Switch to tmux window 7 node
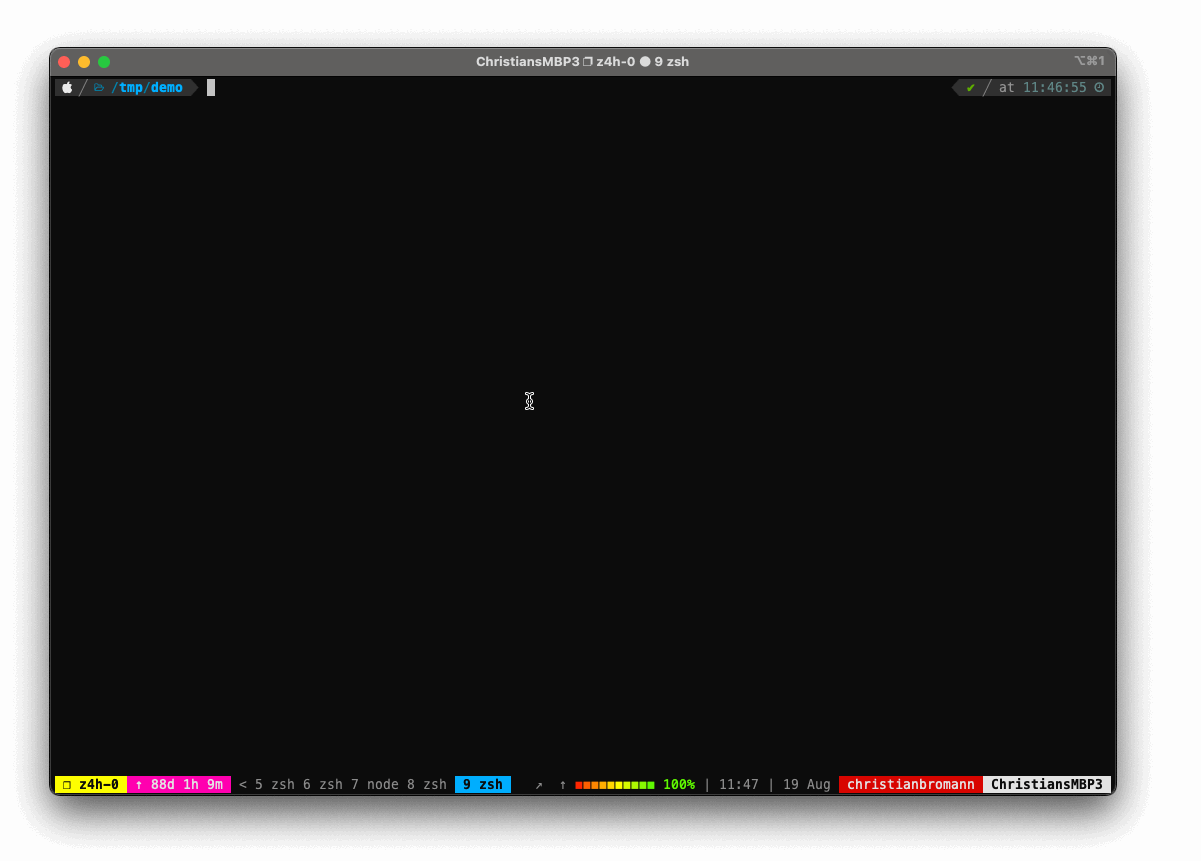 click(x=375, y=785)
